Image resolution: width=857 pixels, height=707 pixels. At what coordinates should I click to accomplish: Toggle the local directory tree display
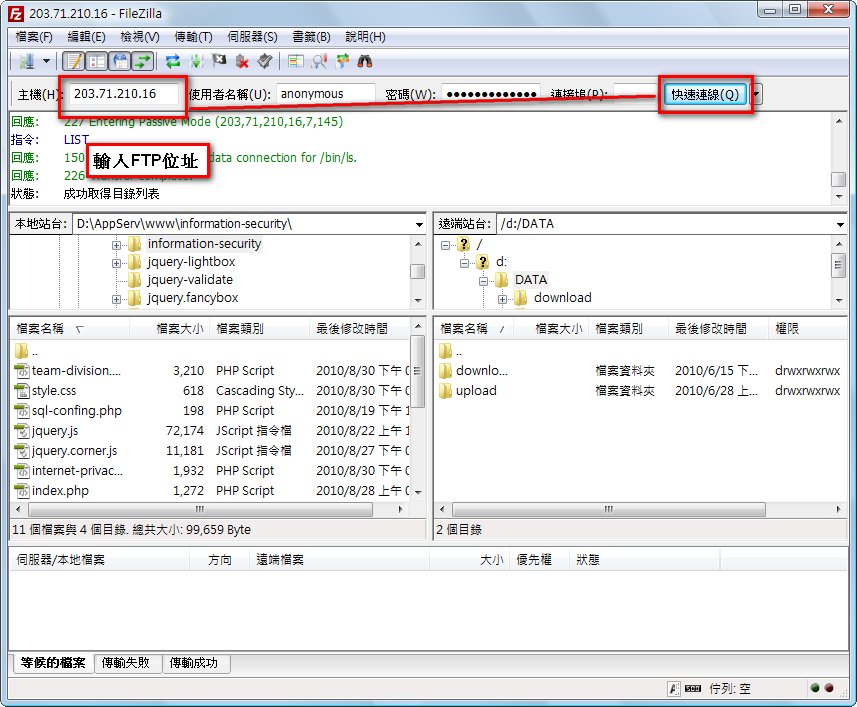[x=97, y=61]
